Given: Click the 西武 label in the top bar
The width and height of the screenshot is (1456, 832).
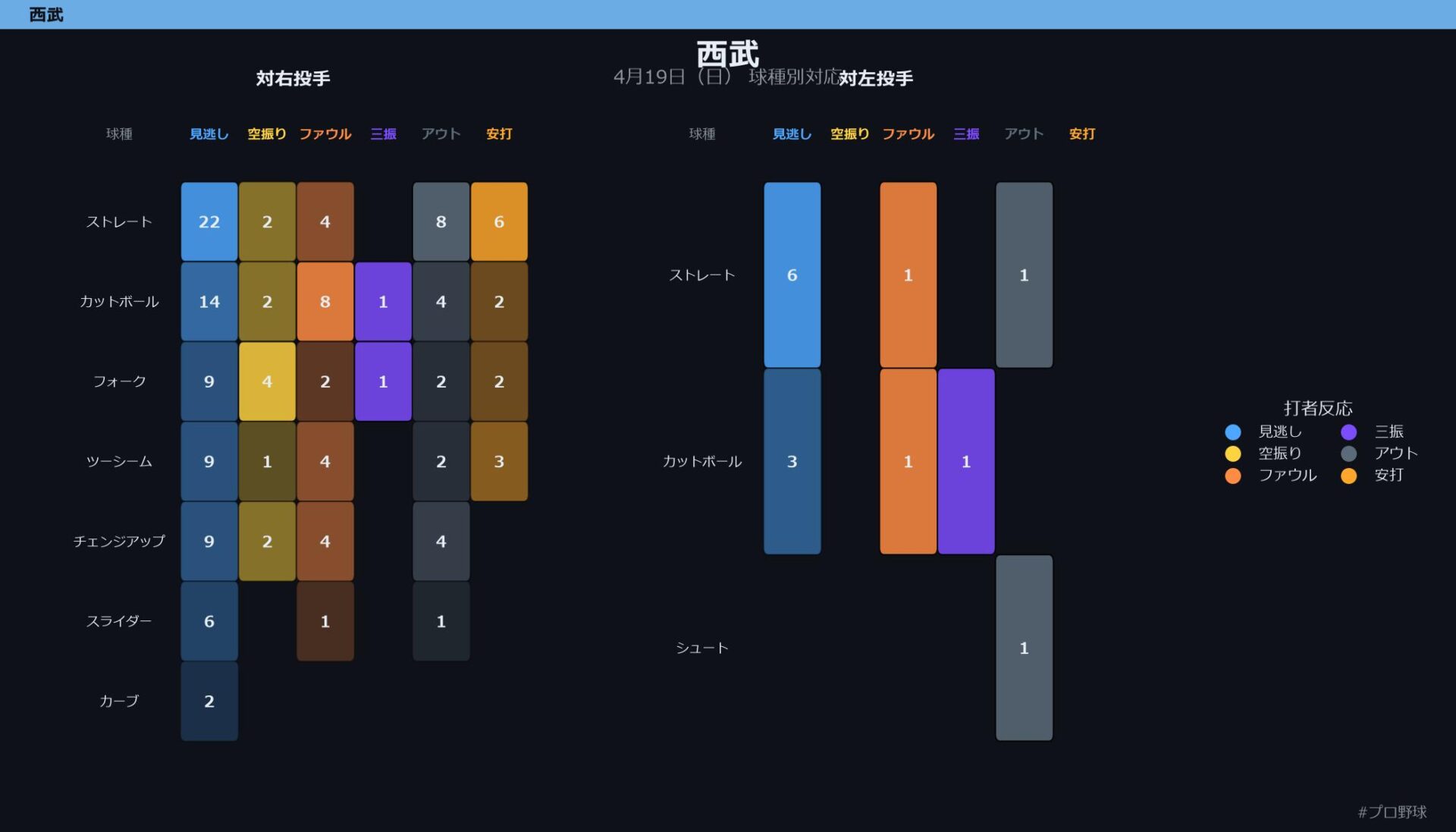Looking at the screenshot, I should click(x=46, y=14).
